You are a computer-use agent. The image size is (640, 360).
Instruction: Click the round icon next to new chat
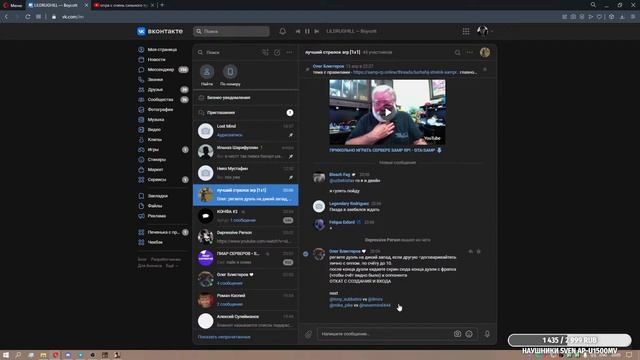point(277,52)
